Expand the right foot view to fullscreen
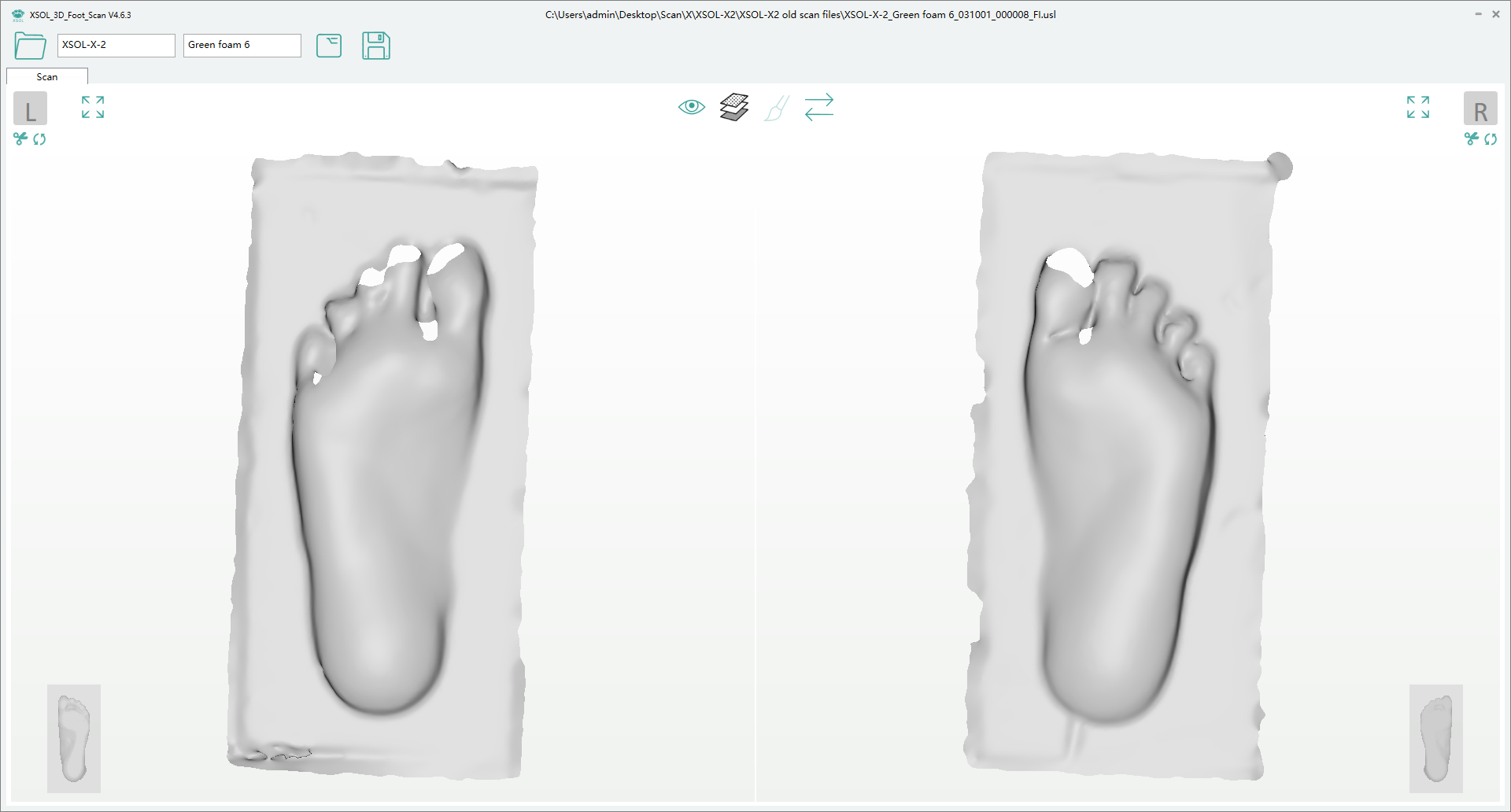Viewport: 1511px width, 812px height. tap(1418, 107)
